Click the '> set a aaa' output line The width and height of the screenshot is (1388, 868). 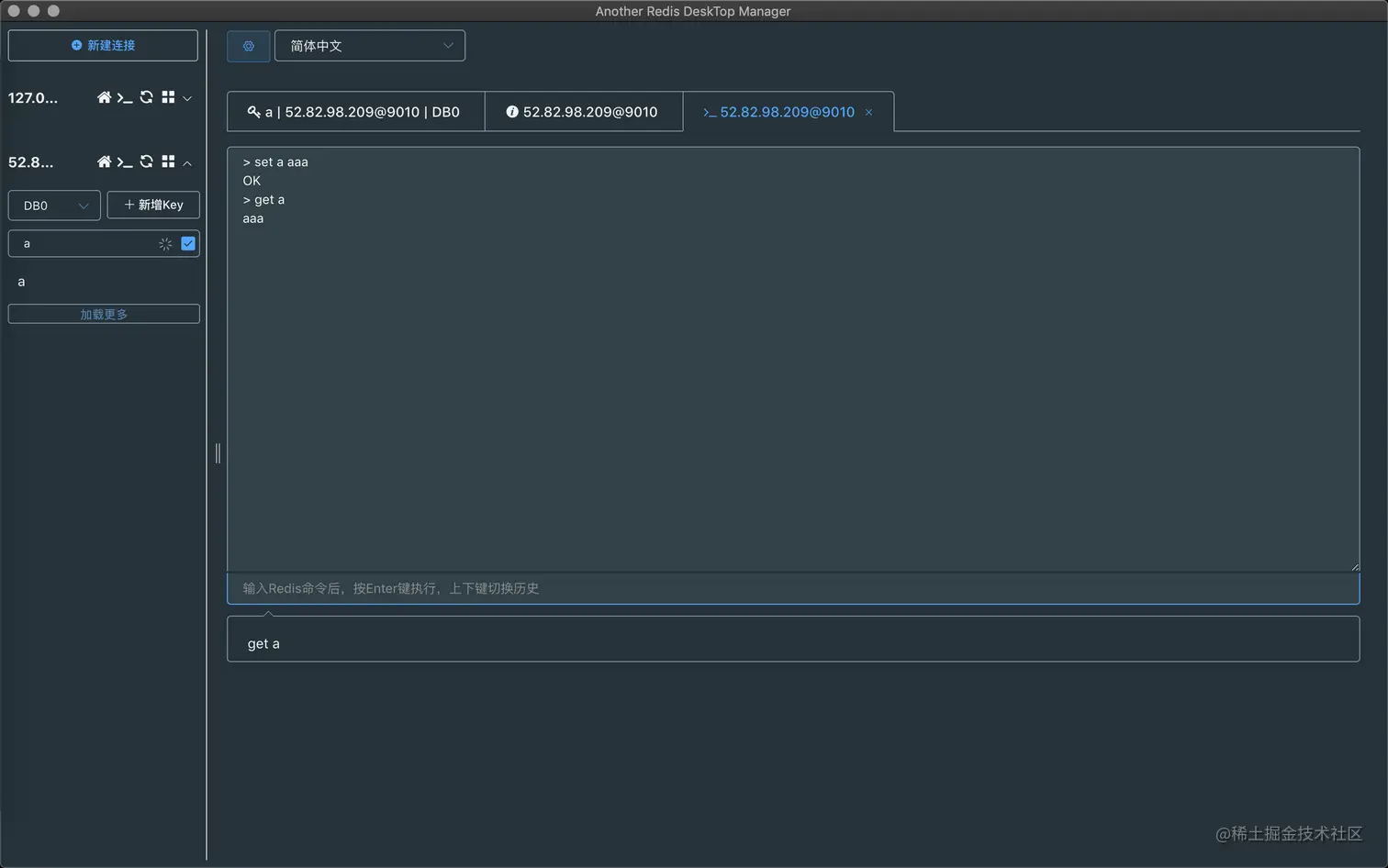click(x=275, y=162)
